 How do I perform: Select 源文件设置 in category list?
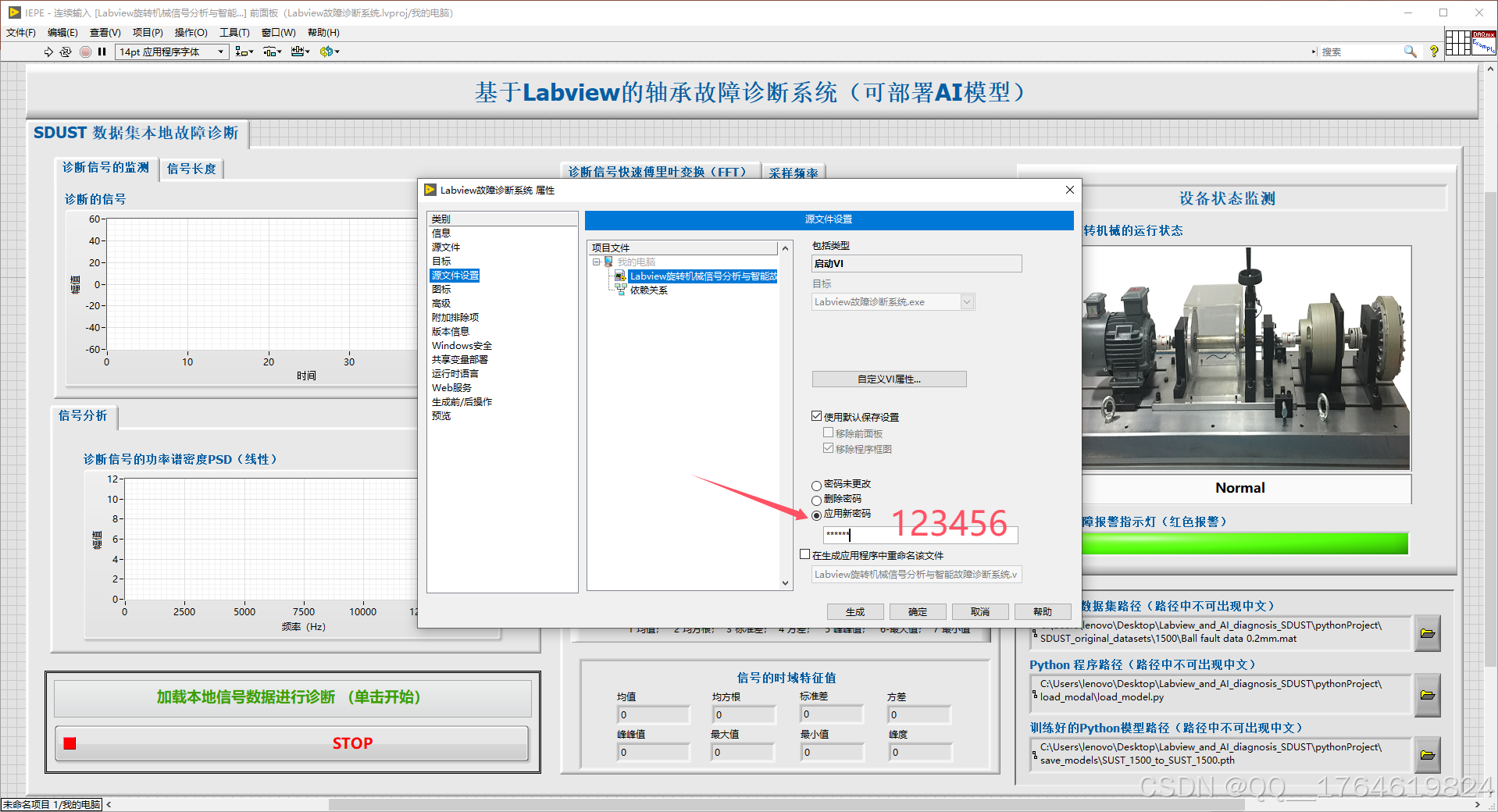click(455, 276)
